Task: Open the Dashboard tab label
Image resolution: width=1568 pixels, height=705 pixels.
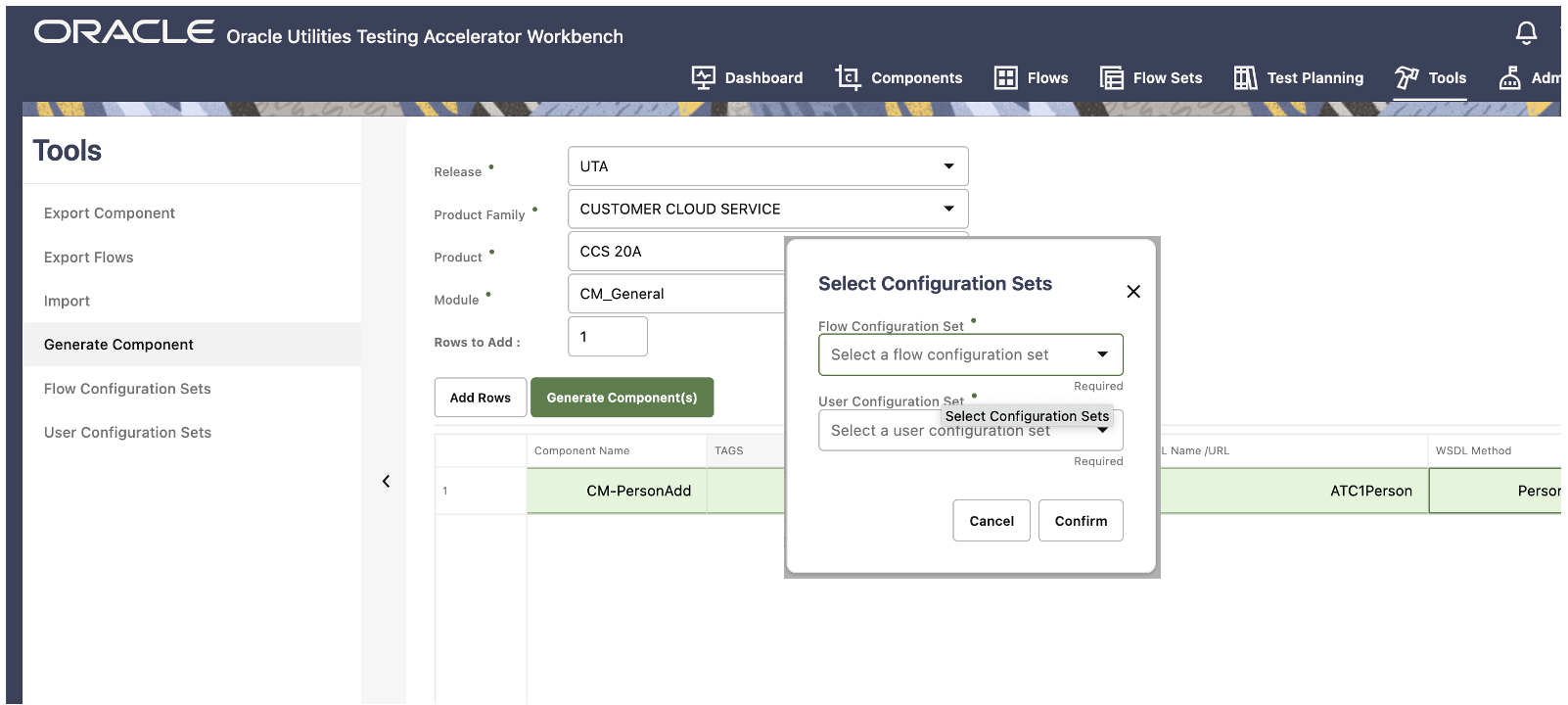Action: point(763,78)
